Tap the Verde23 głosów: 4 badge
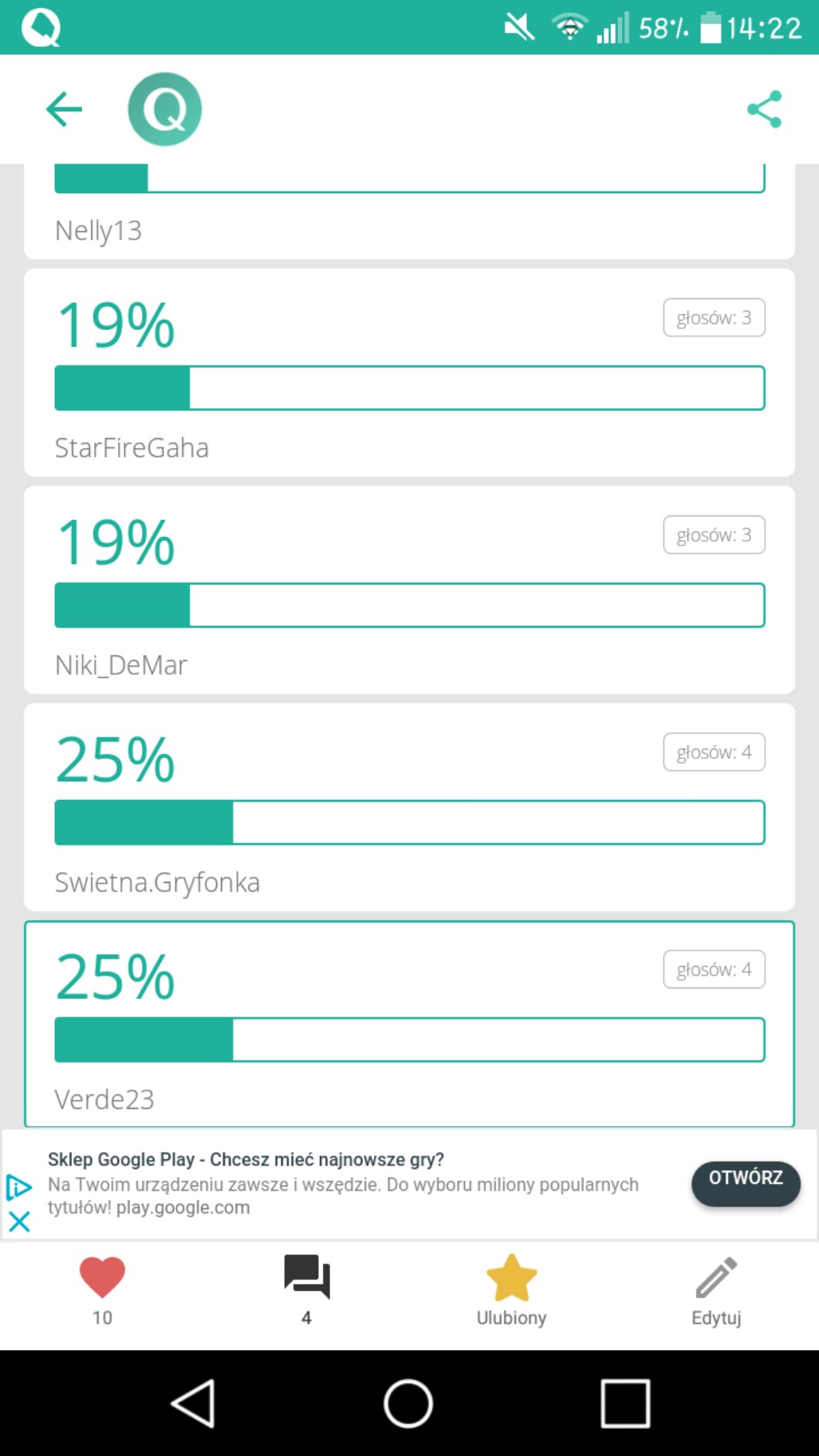The height and width of the screenshot is (1456, 819). click(714, 969)
